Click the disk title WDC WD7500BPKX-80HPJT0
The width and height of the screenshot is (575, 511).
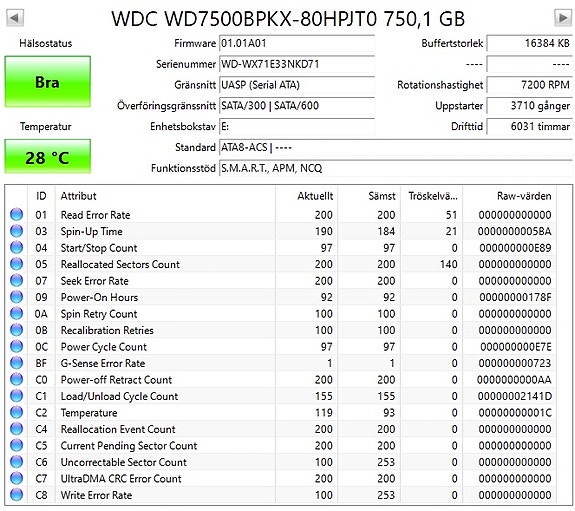point(244,19)
